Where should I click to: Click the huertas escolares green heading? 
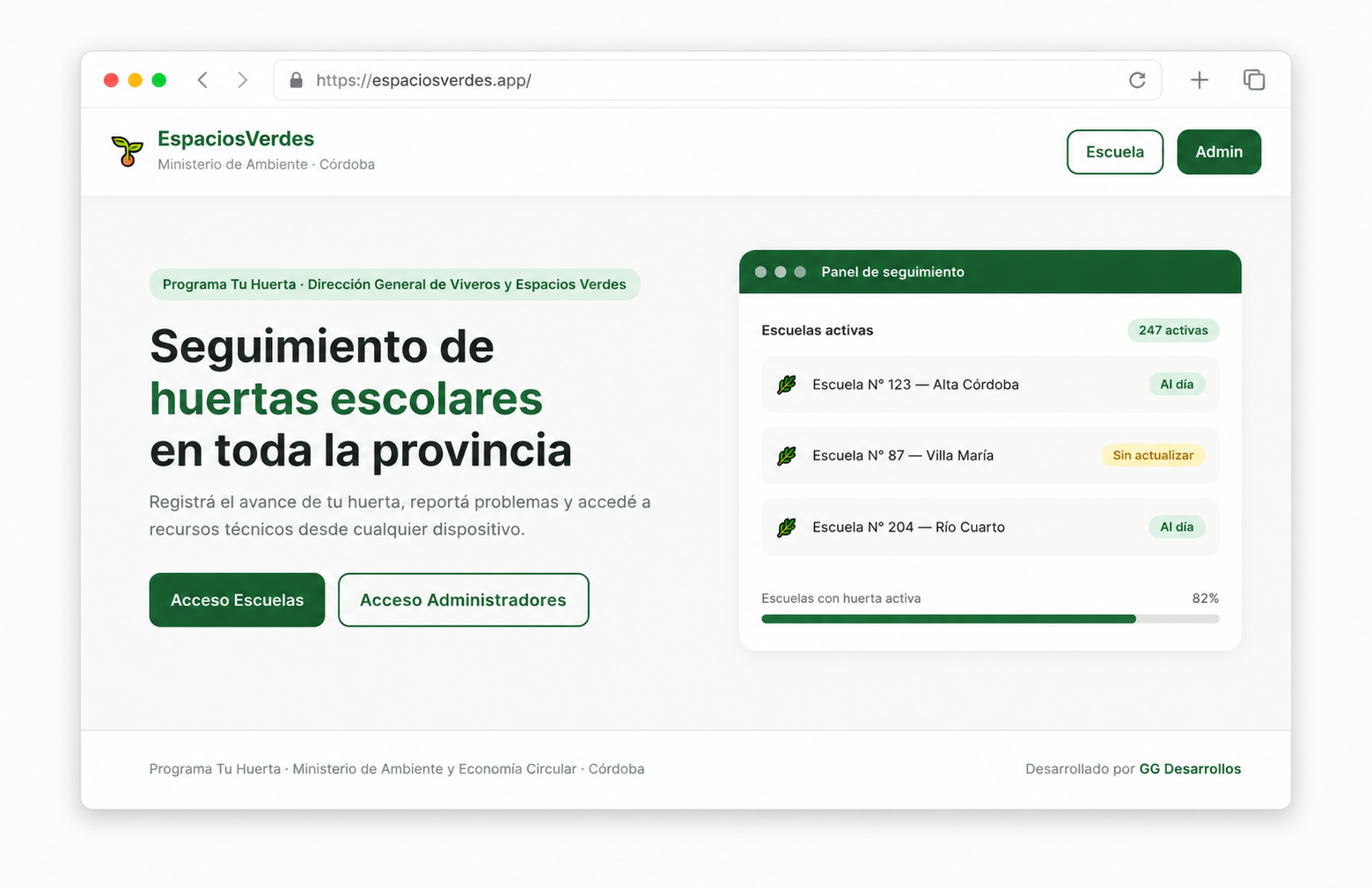[346, 399]
